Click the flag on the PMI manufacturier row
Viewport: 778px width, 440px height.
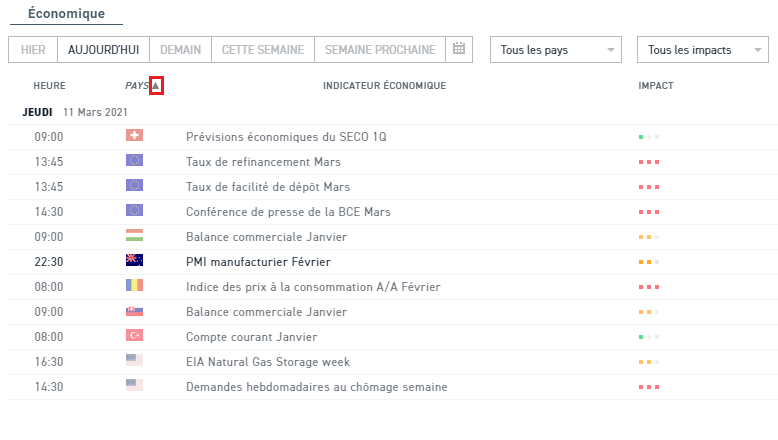coord(134,261)
